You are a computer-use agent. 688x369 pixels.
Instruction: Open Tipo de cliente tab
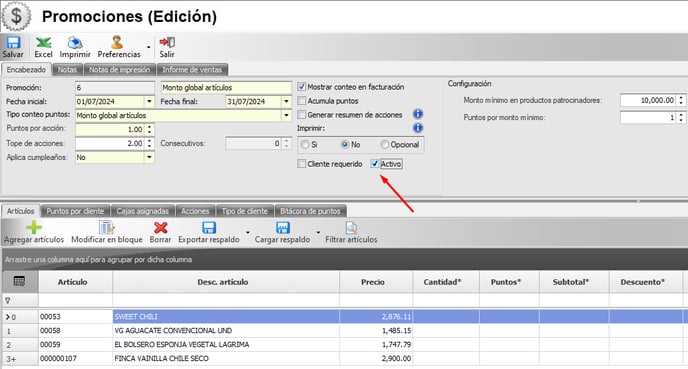pos(244,211)
